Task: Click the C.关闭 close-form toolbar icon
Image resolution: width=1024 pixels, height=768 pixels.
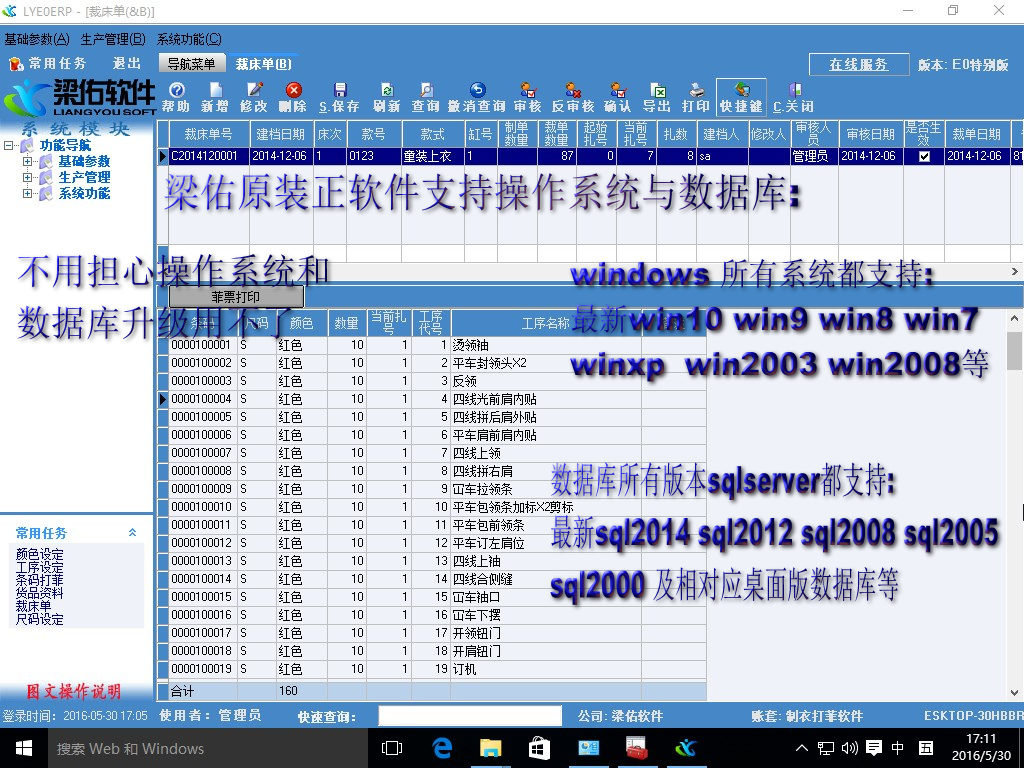Action: [x=793, y=97]
